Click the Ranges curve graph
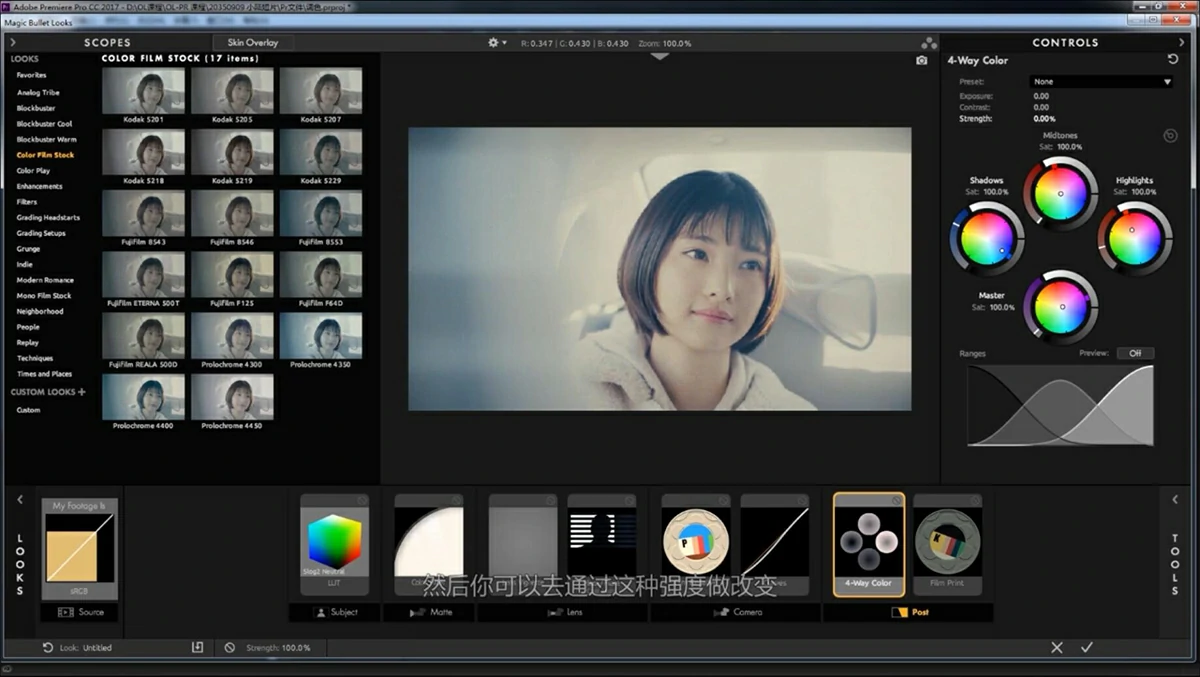Screen dimensions: 1200x677 (1060, 405)
